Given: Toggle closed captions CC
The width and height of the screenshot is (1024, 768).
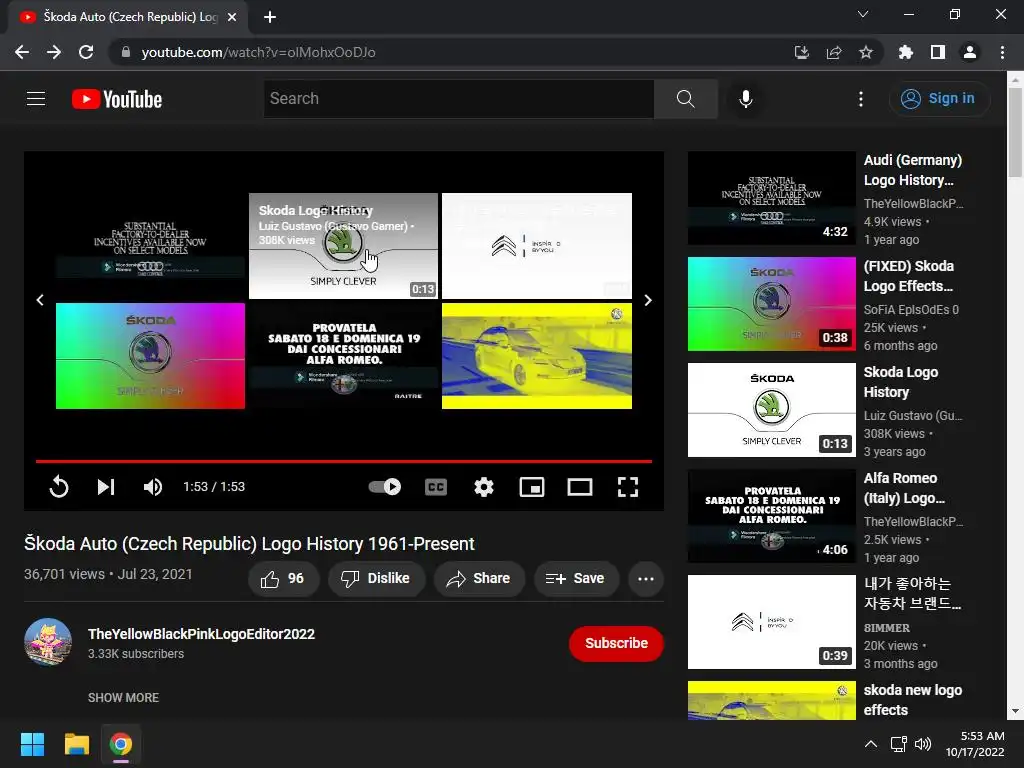Looking at the screenshot, I should (436, 487).
